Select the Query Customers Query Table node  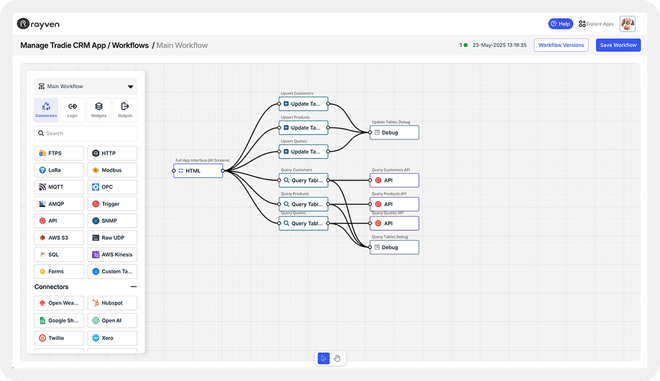point(303,180)
